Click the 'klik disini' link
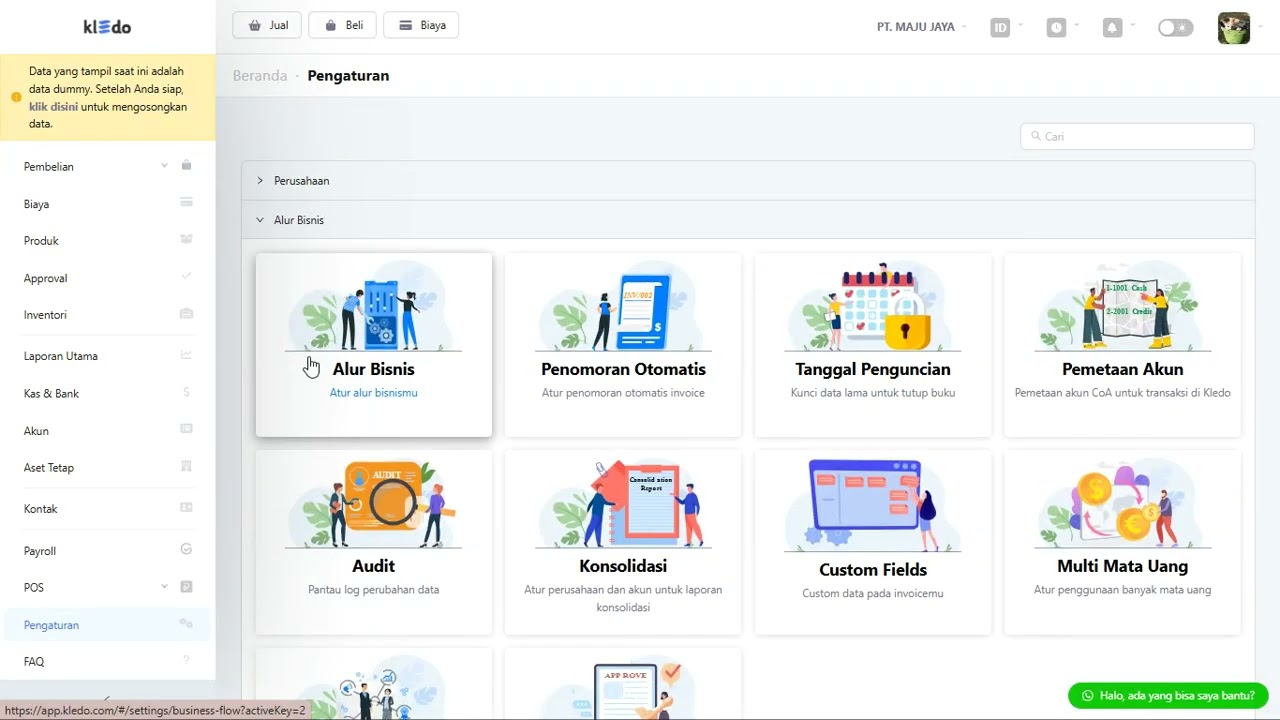 point(53,106)
